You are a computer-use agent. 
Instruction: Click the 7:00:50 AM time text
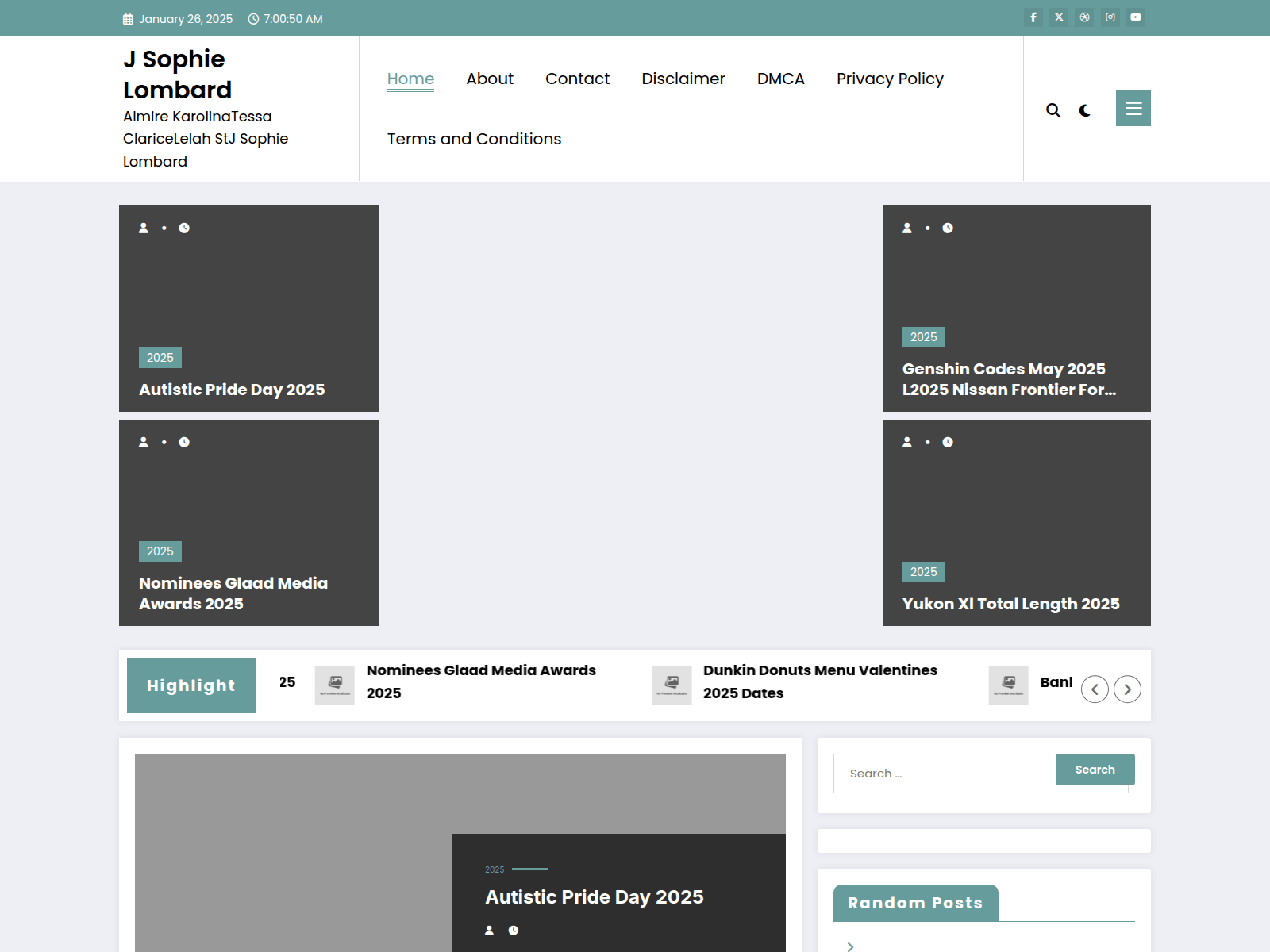pos(293,19)
